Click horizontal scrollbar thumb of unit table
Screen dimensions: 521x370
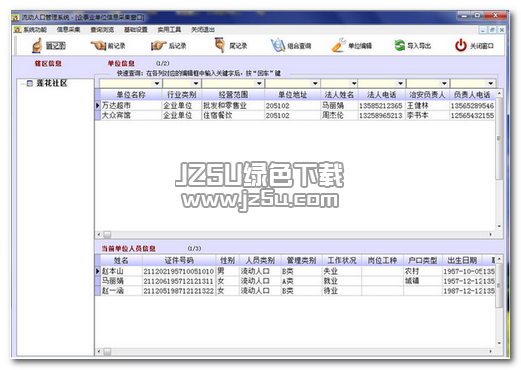pos(107,234)
